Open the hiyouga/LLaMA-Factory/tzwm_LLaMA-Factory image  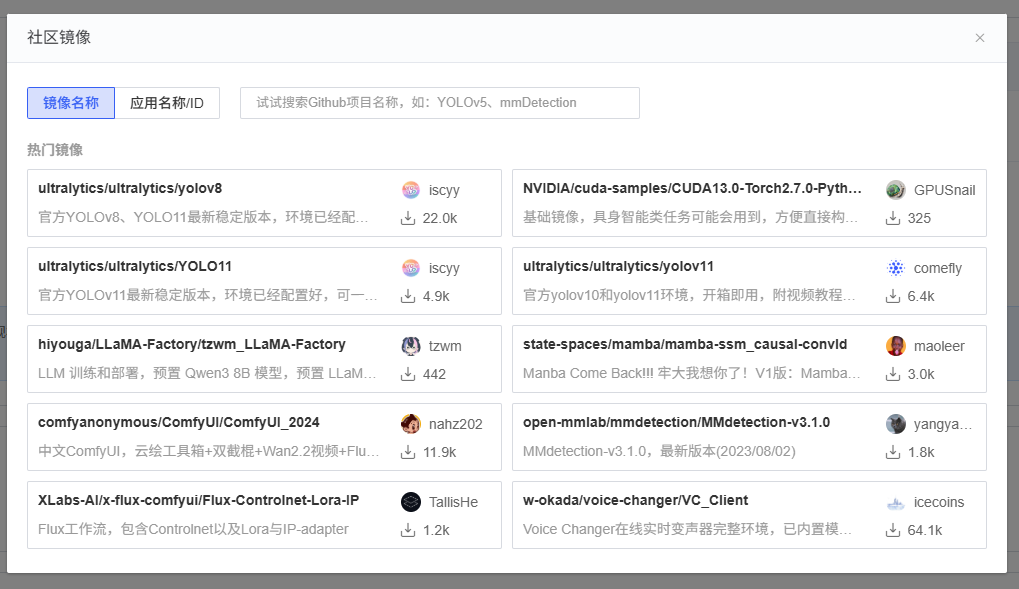pyautogui.click(x=264, y=359)
